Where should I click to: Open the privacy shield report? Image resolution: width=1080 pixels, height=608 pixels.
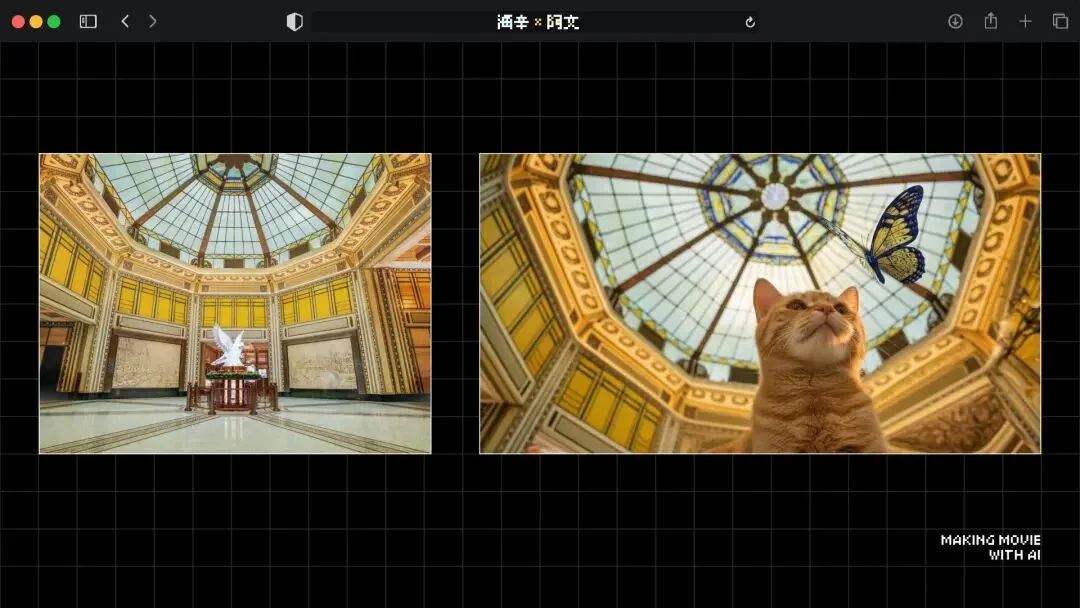point(294,22)
